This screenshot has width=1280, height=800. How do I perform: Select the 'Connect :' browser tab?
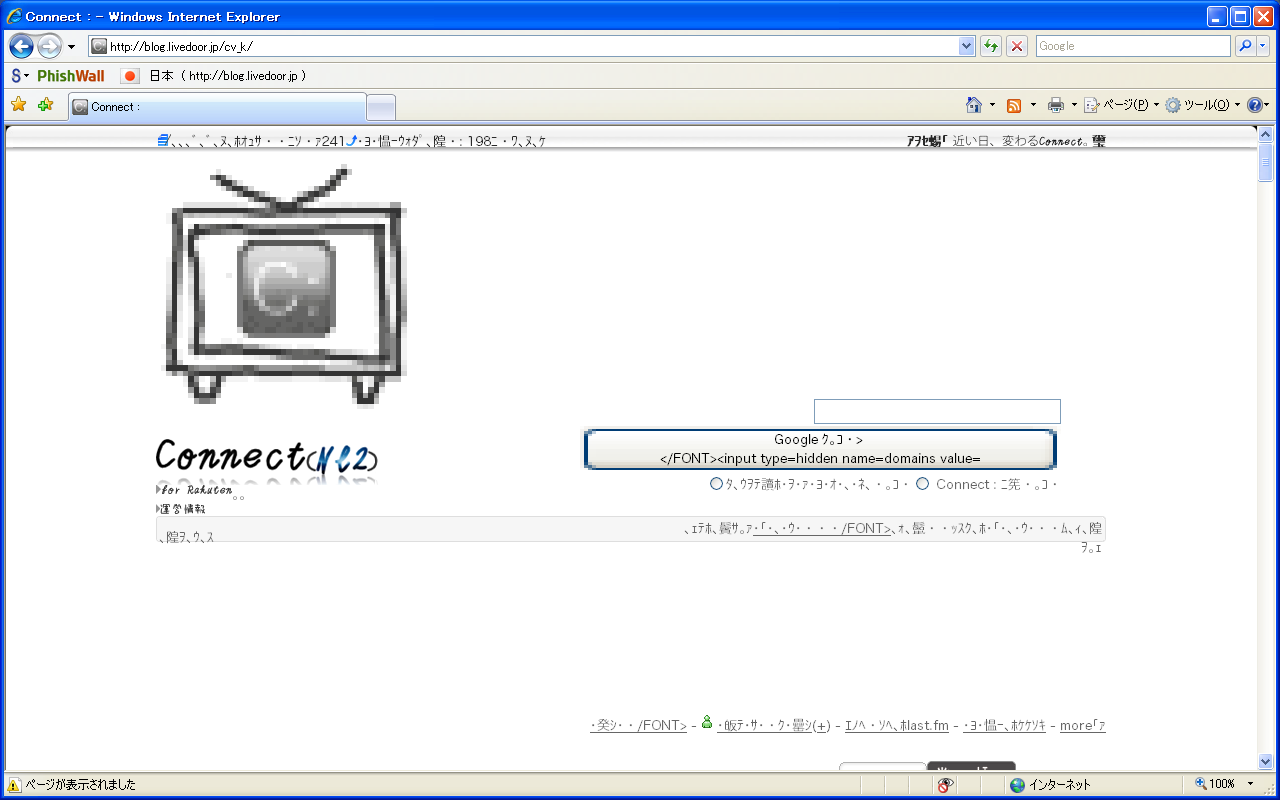tap(217, 106)
